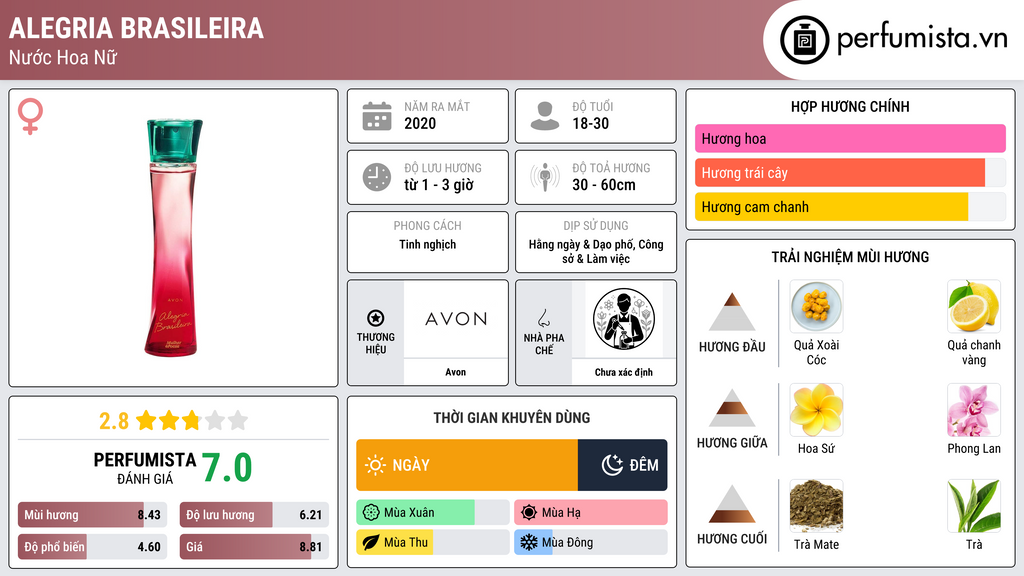Screen dimensions: 1024x576
Task: Select the dark Đêm nighttime segment
Action: click(x=622, y=465)
